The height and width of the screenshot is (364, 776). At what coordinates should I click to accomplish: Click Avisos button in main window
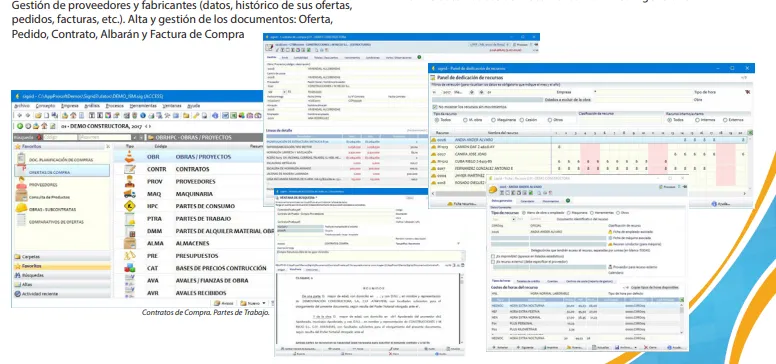tap(224, 303)
